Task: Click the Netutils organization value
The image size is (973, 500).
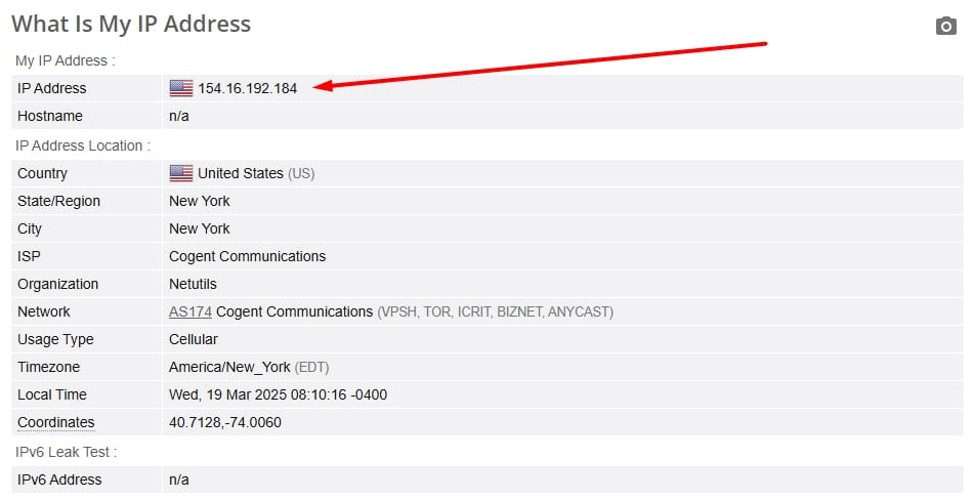Action: pos(193,284)
